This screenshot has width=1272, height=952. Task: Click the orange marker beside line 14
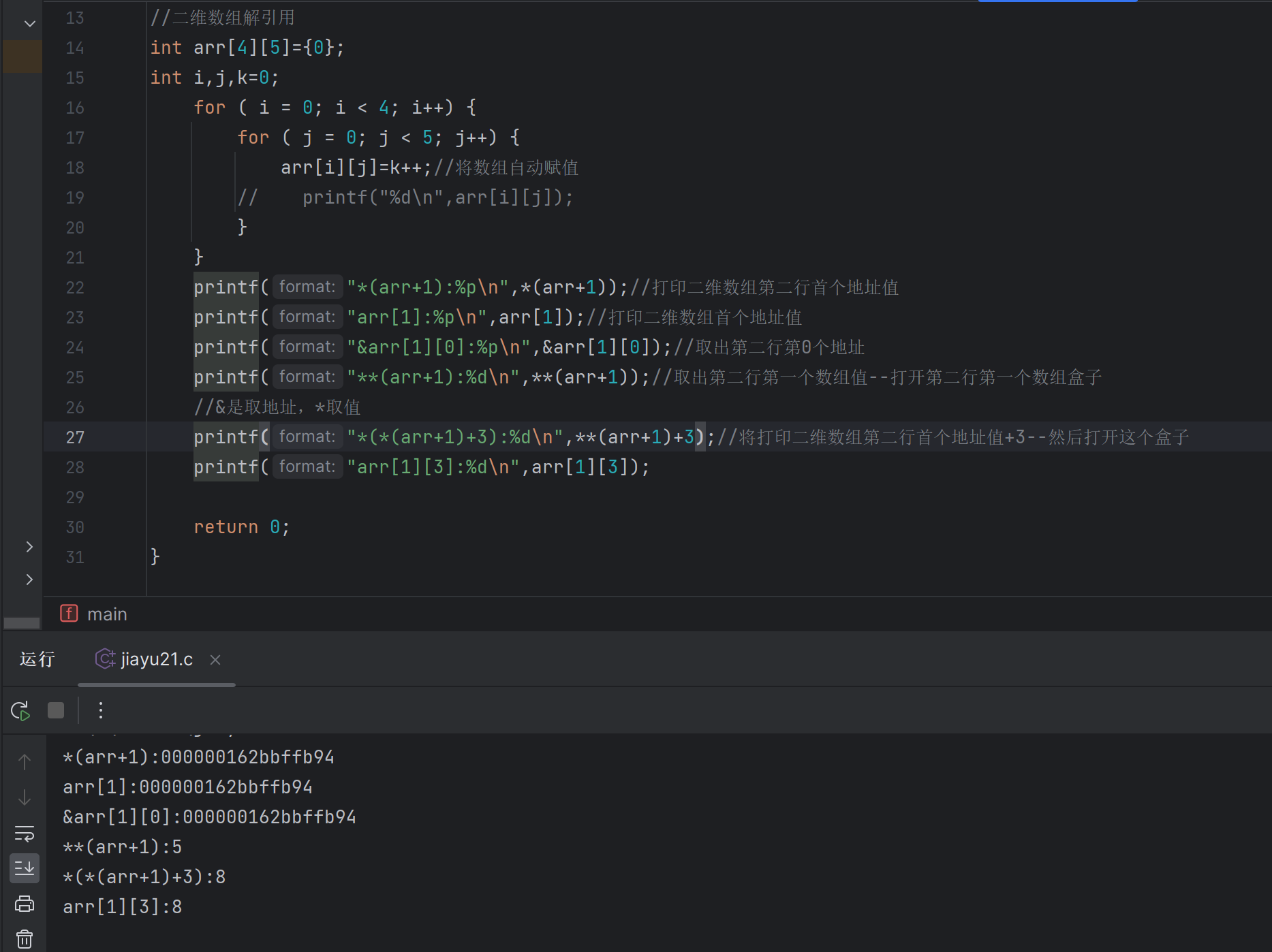click(x=22, y=57)
